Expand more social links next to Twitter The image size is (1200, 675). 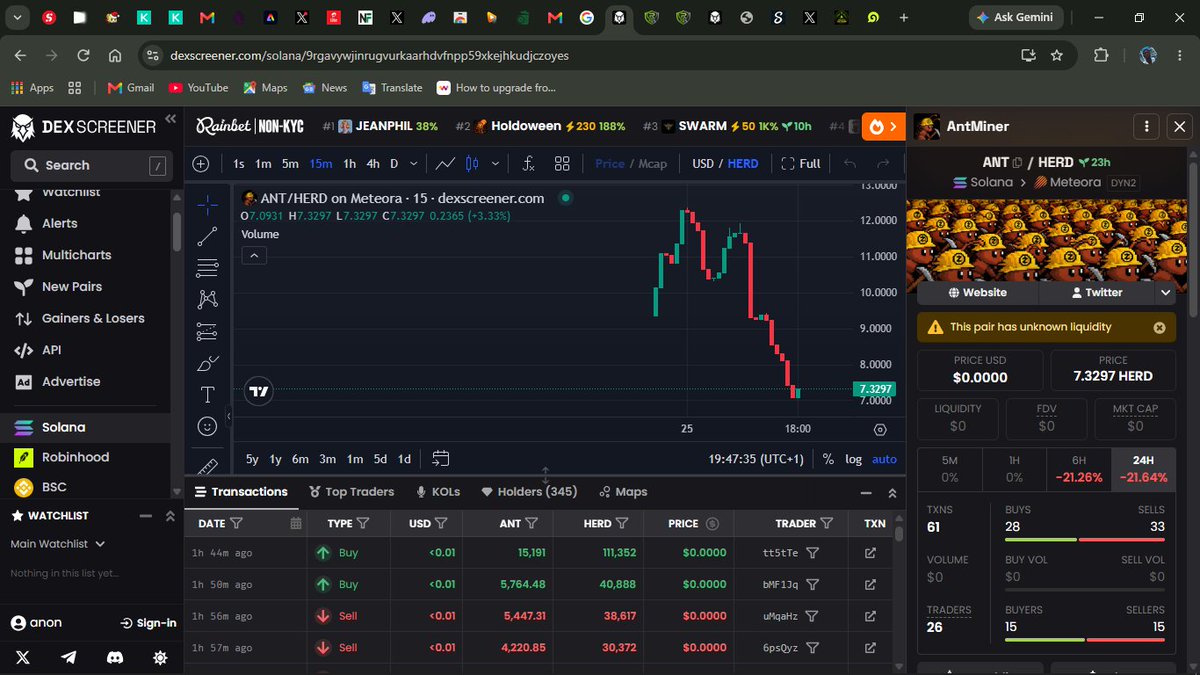click(x=1165, y=293)
